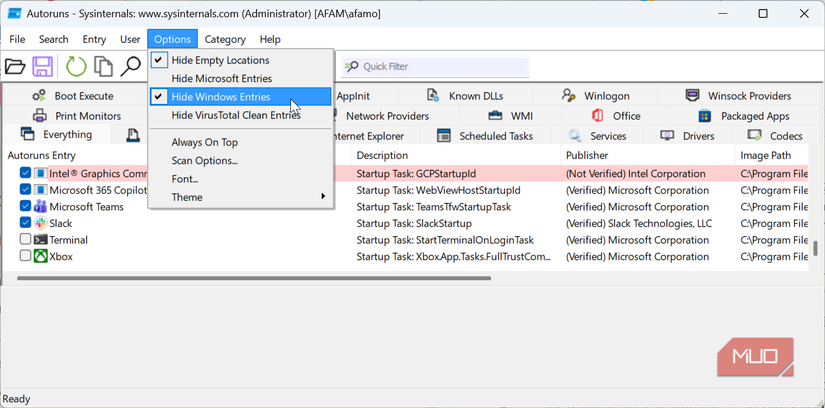Viewport: 825px width, 408px height.
Task: Click the green Refresh toolbar icon
Action: coord(76,67)
